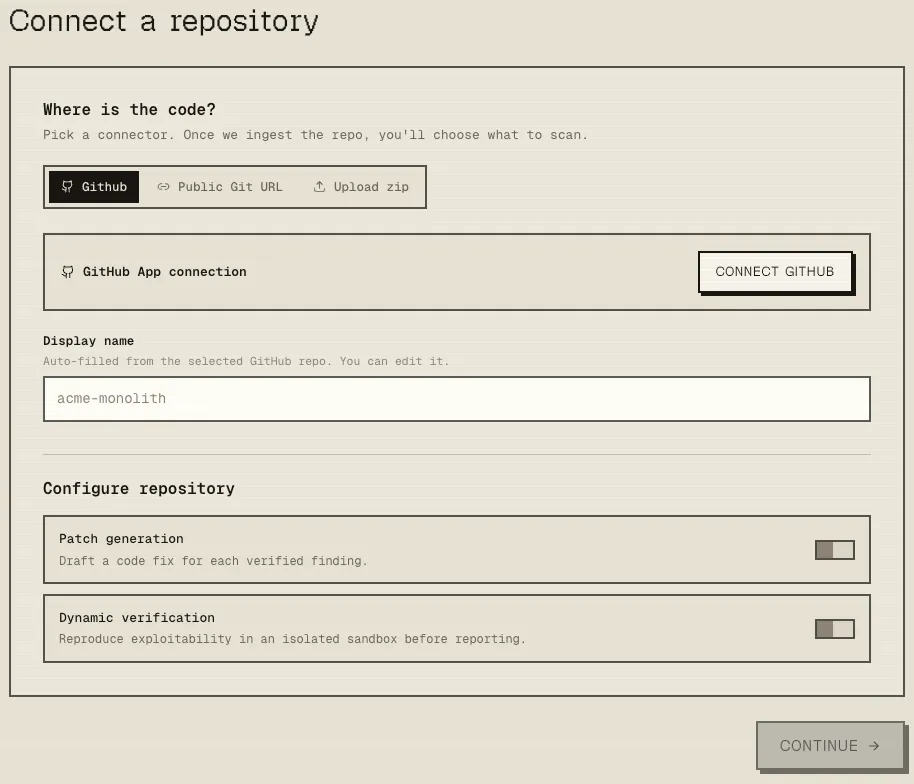This screenshot has height=784, width=914.
Task: Click the upload icon in Upload zip
Action: pyautogui.click(x=319, y=187)
